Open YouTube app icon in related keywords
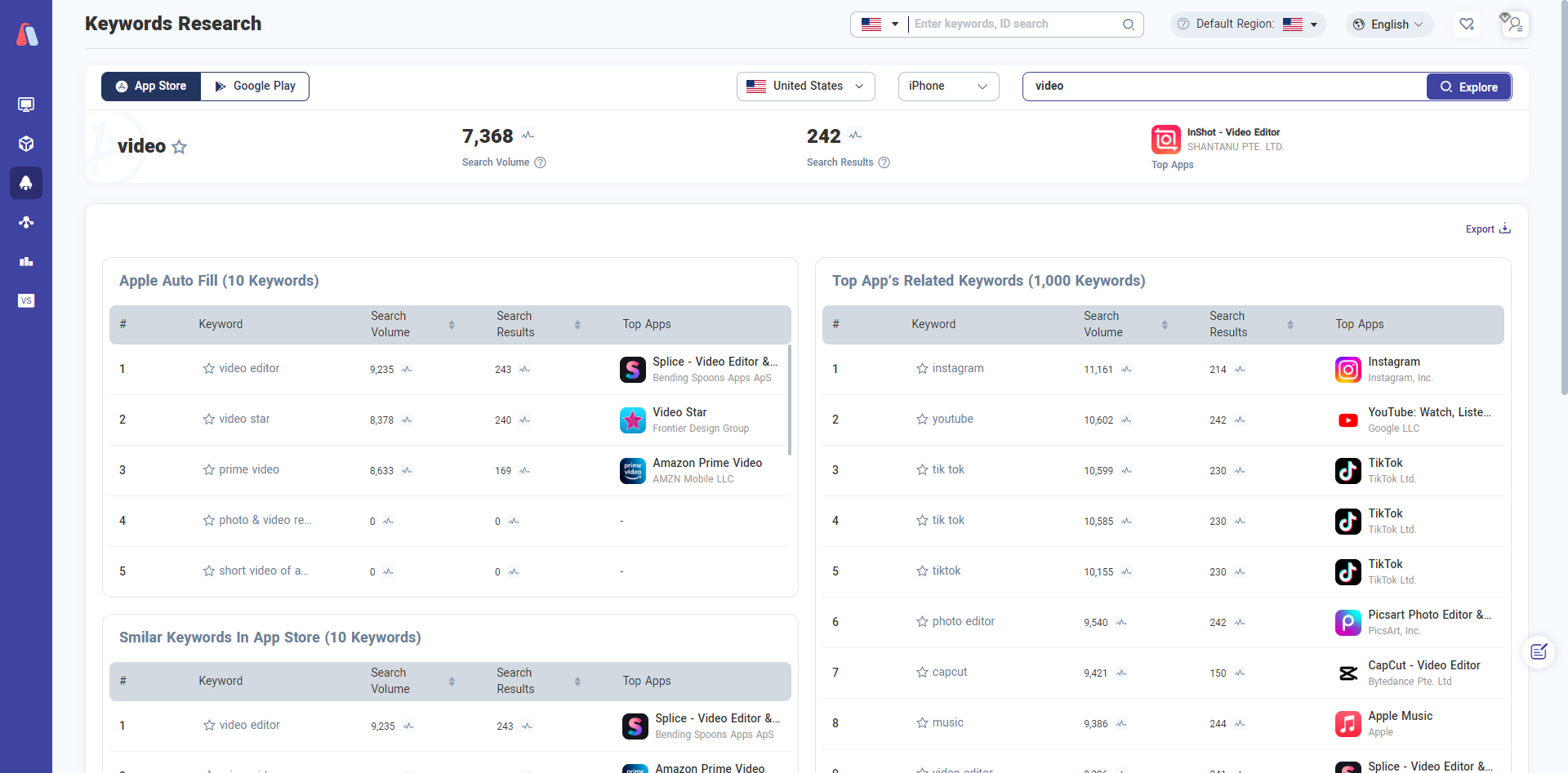The image size is (1568, 773). (x=1348, y=420)
